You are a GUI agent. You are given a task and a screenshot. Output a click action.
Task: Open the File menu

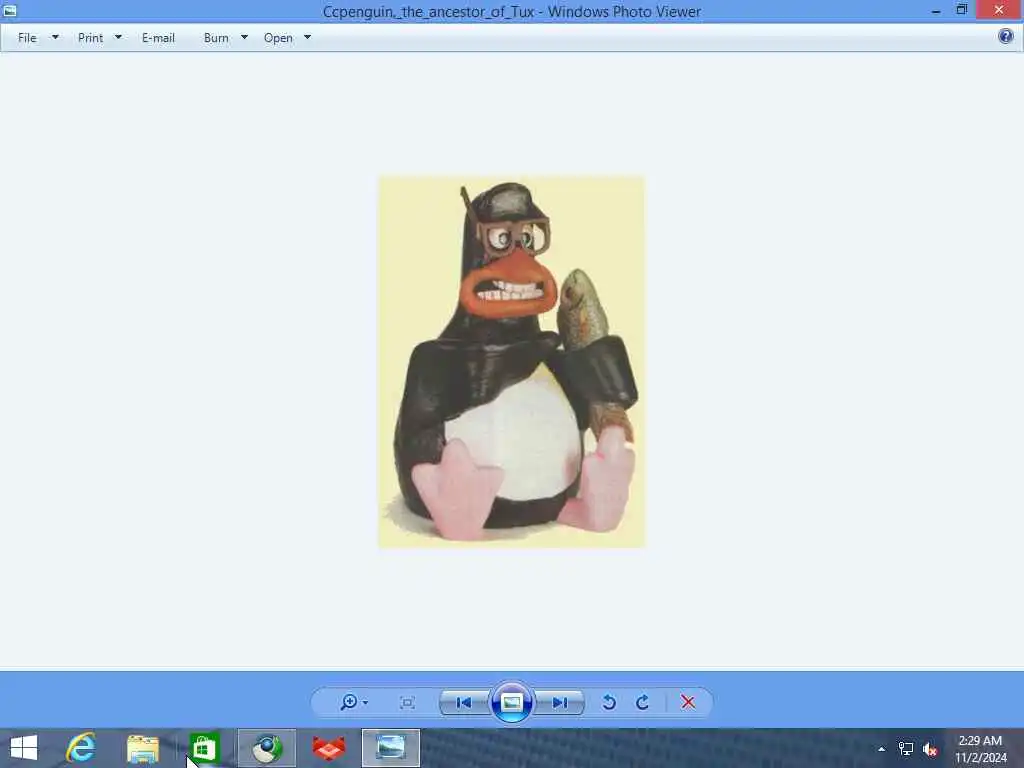click(27, 38)
